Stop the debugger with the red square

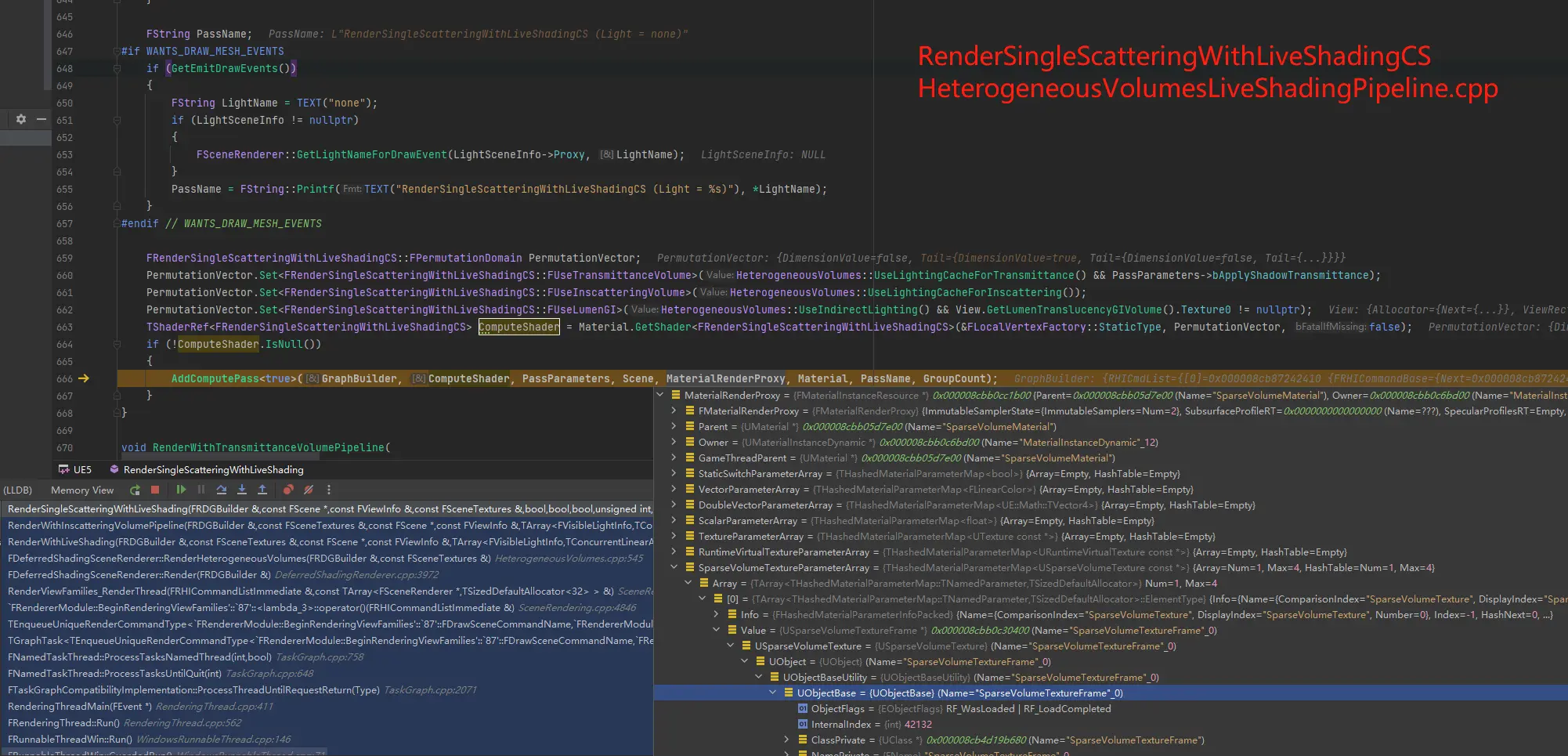coord(155,490)
